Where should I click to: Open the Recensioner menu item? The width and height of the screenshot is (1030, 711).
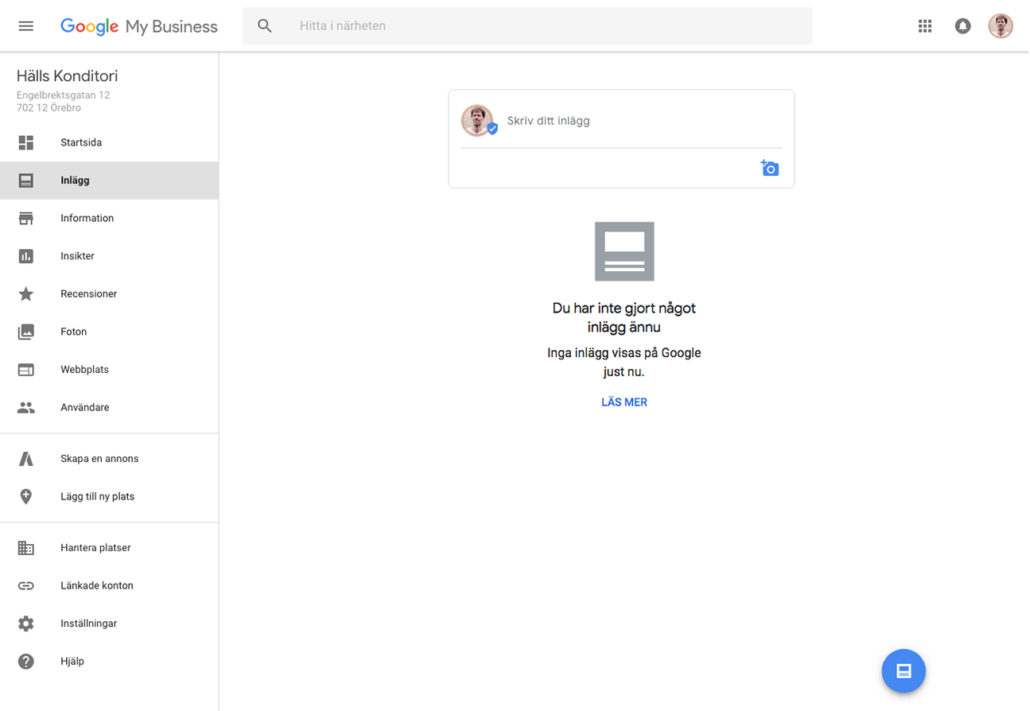[109, 294]
